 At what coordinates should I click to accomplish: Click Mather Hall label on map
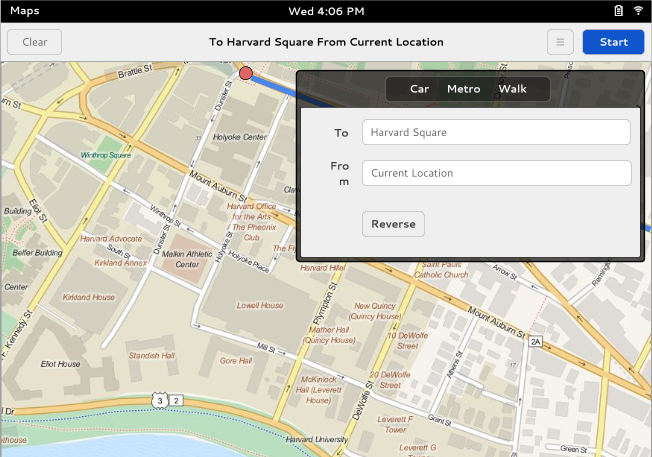[x=329, y=335]
